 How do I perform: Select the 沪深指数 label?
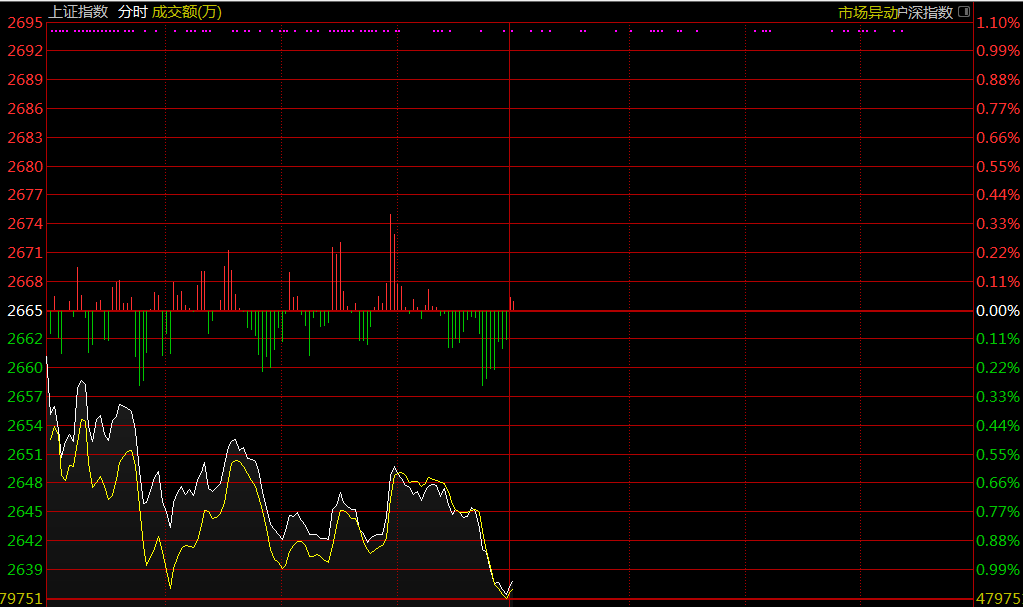[x=924, y=12]
